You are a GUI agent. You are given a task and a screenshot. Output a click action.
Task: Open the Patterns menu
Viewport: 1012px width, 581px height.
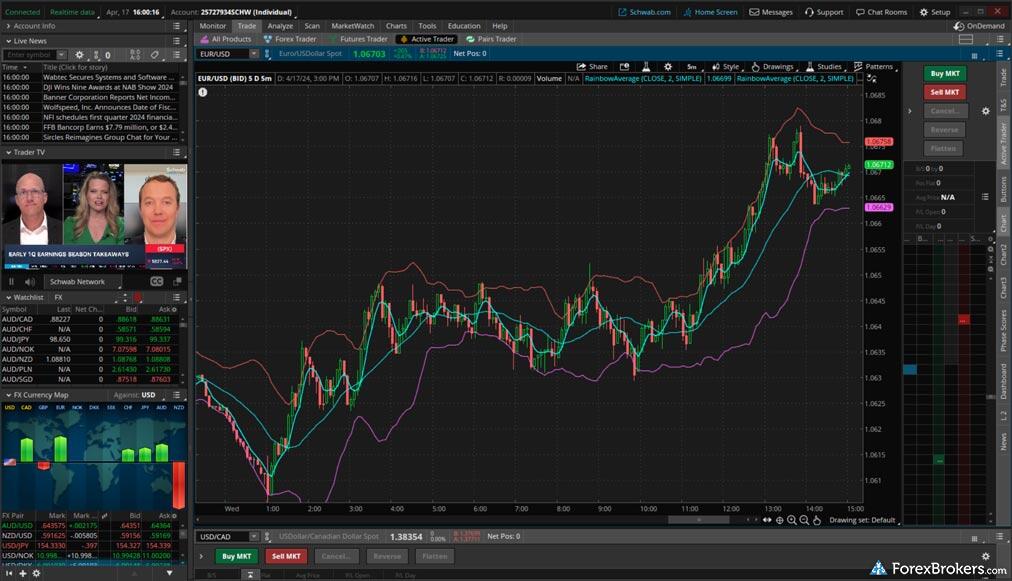point(873,66)
